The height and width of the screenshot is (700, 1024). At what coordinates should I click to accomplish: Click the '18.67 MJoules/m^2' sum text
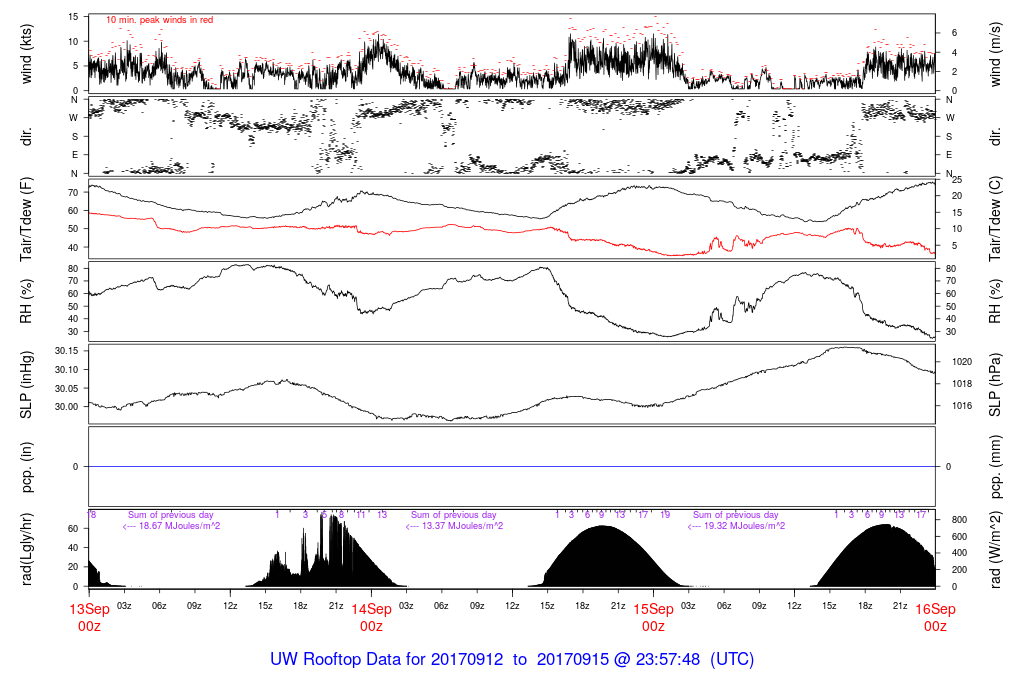pyautogui.click(x=179, y=526)
